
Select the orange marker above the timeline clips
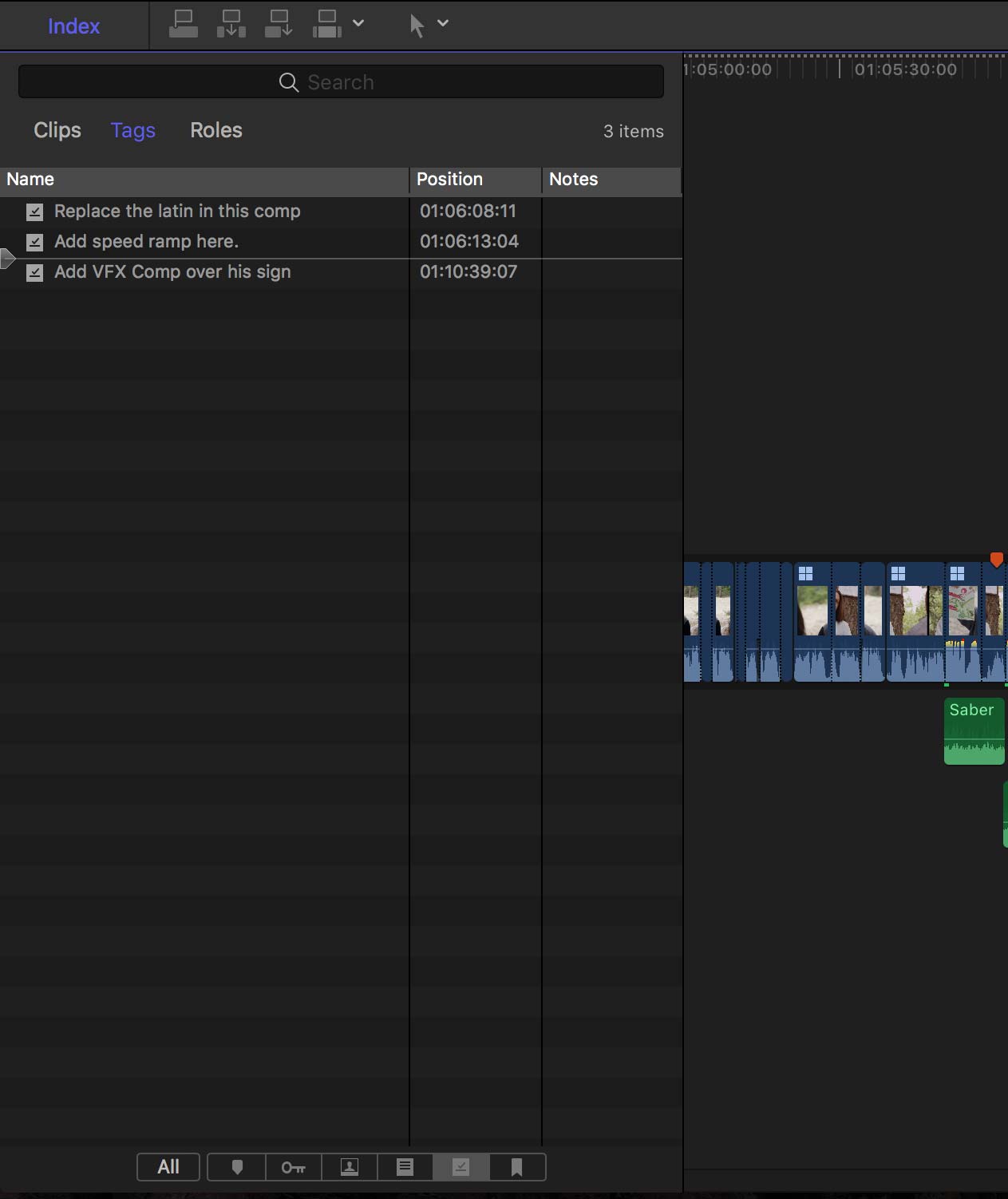996,560
